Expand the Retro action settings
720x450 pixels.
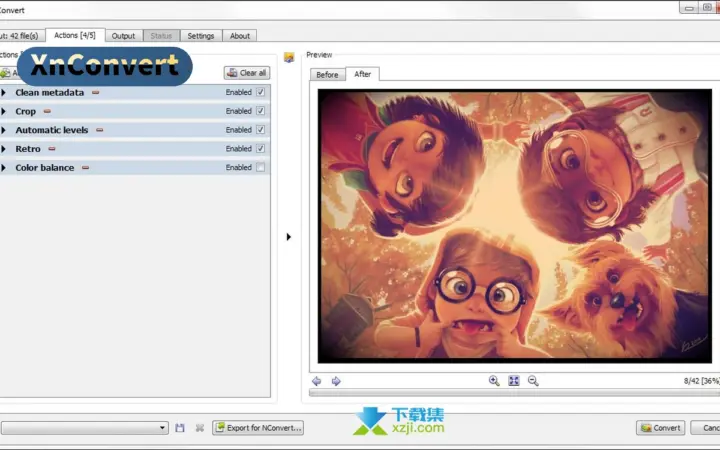point(4,149)
